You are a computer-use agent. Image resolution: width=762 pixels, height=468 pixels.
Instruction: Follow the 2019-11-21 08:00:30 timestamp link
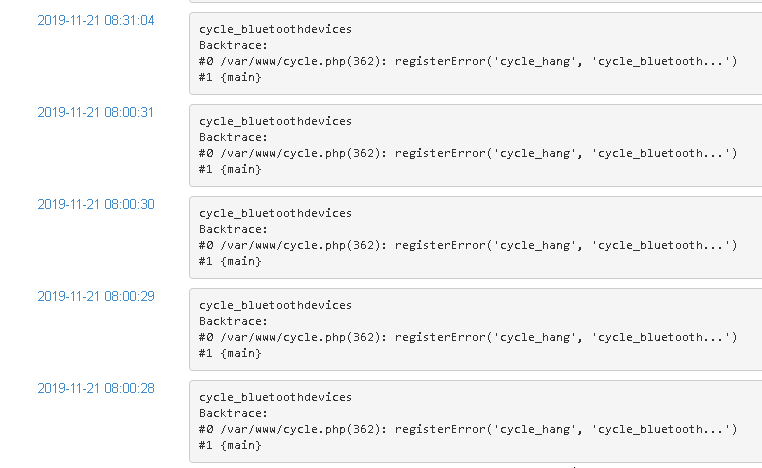(x=96, y=204)
